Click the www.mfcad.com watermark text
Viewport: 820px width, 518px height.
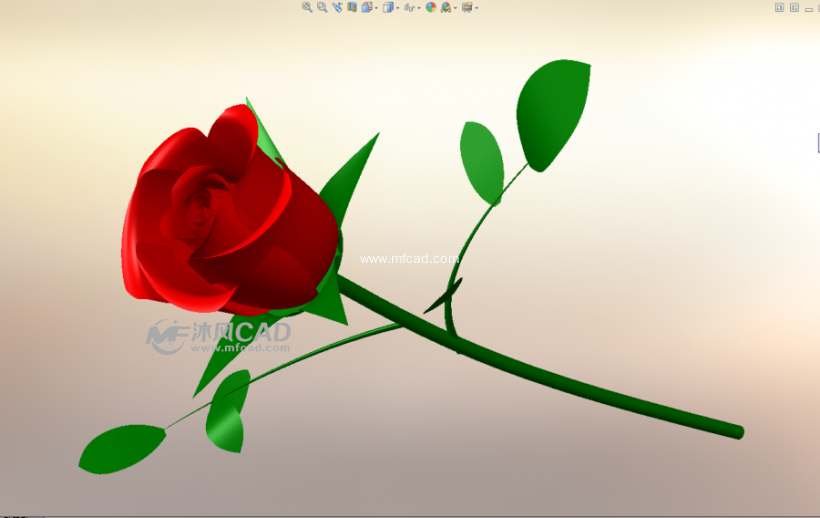point(409,258)
